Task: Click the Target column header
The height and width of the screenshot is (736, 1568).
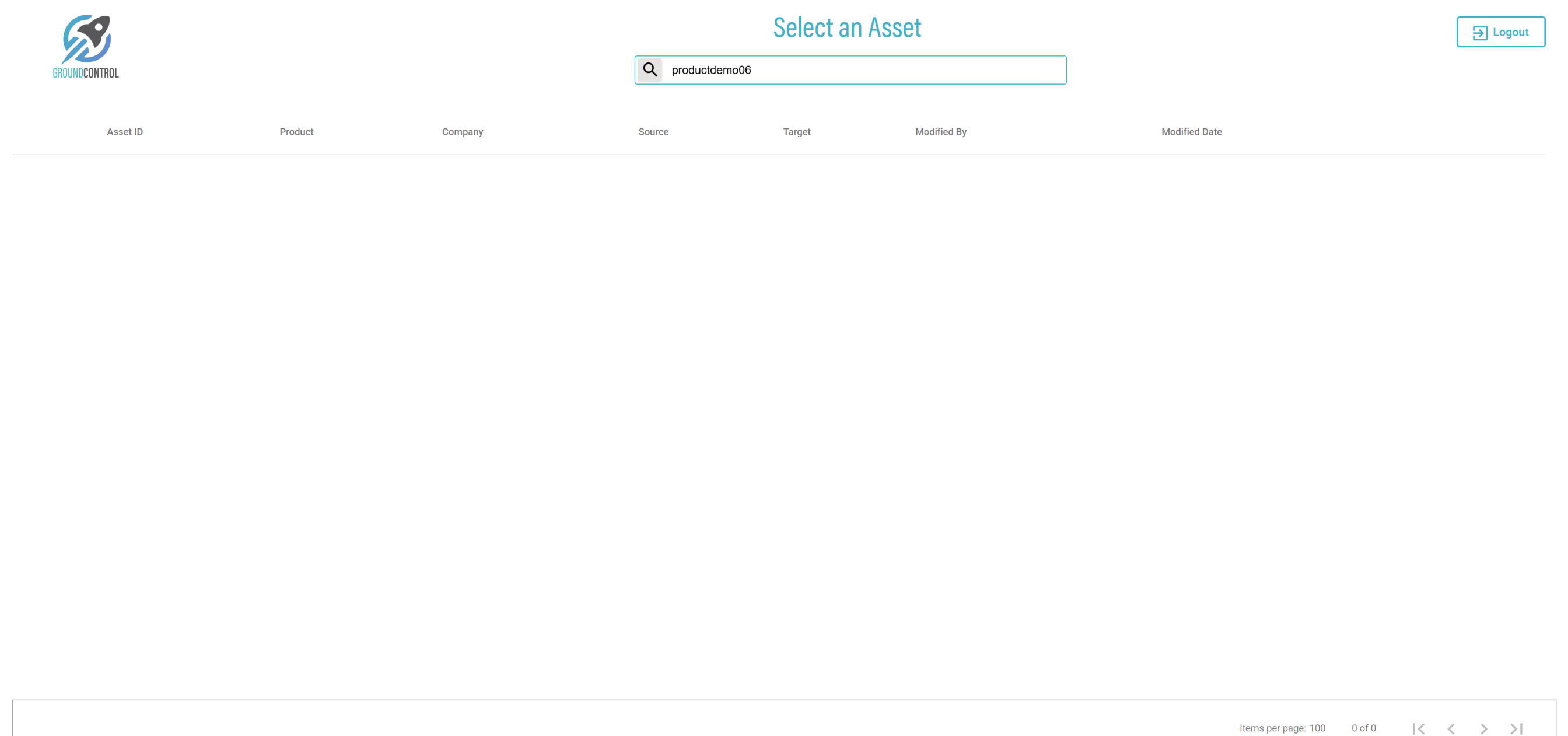Action: [796, 131]
